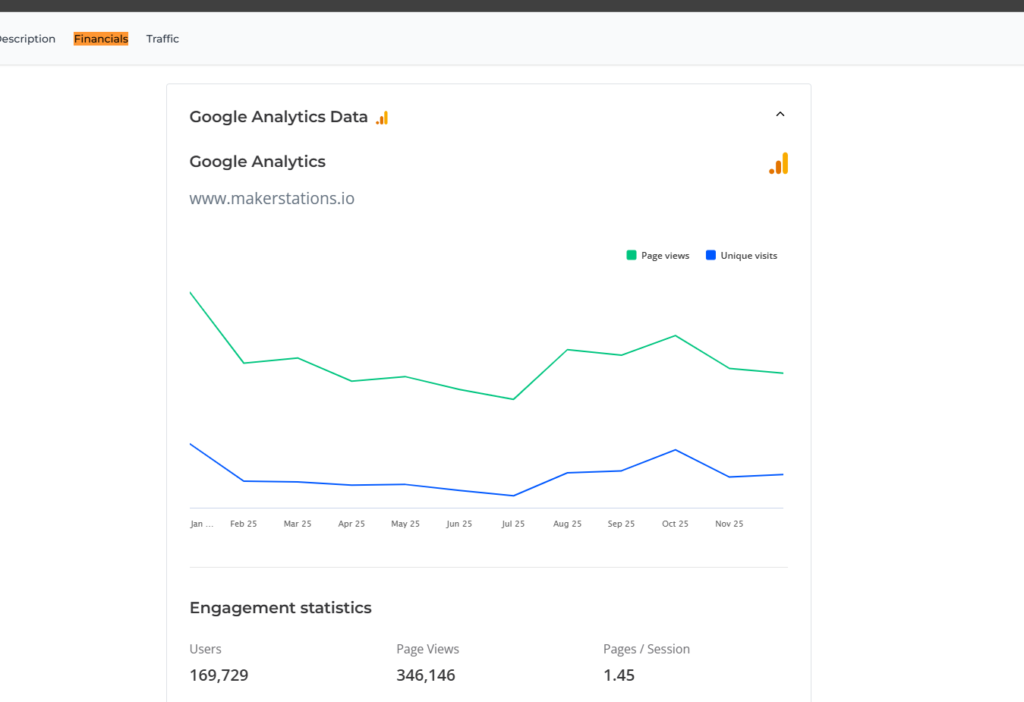Switch to the Description tab
Viewport: 1024px width, 702px height.
(27, 39)
